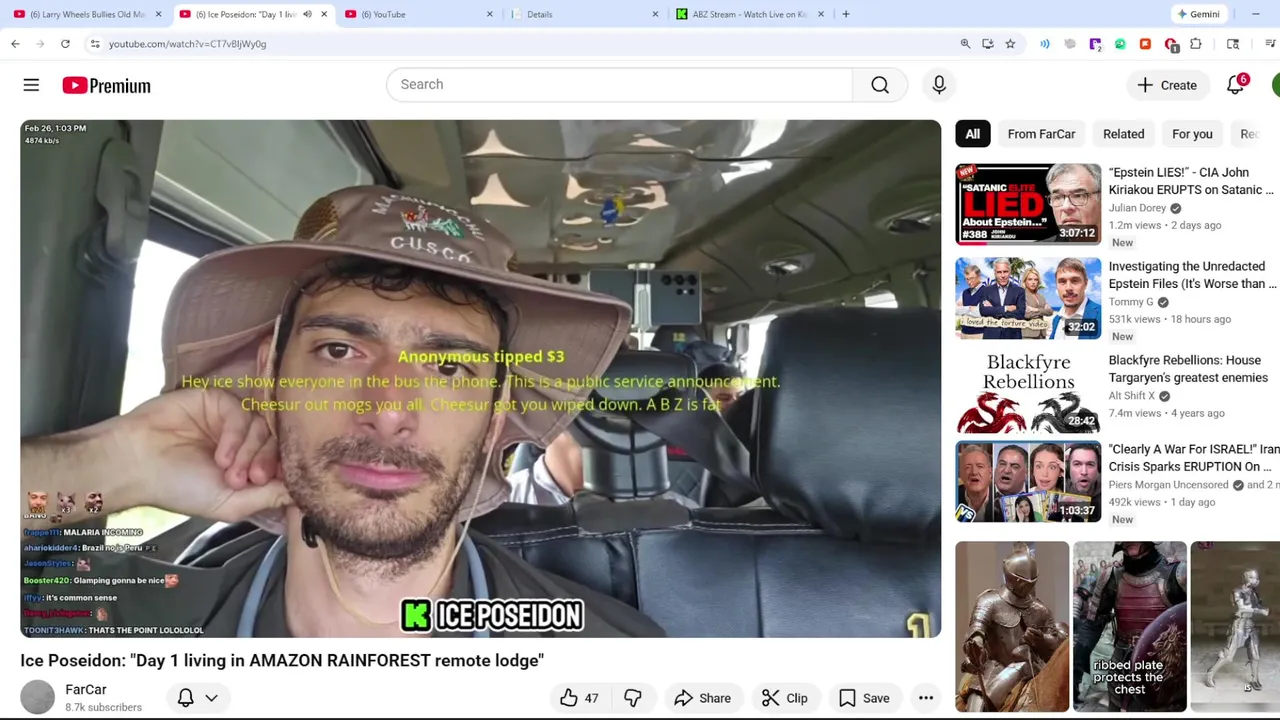Open the Create button menu
Image resolution: width=1280 pixels, height=720 pixels.
pos(1167,85)
